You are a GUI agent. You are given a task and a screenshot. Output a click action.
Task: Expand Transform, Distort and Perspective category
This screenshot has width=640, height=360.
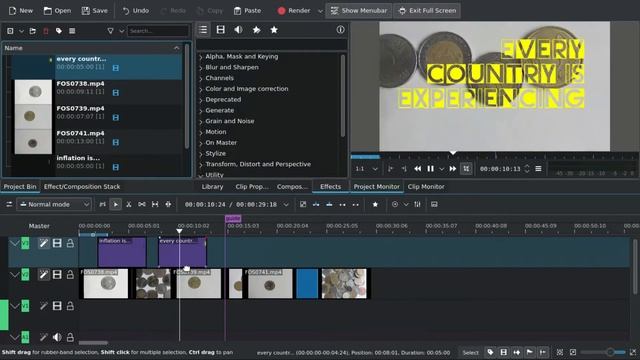pyautogui.click(x=200, y=165)
